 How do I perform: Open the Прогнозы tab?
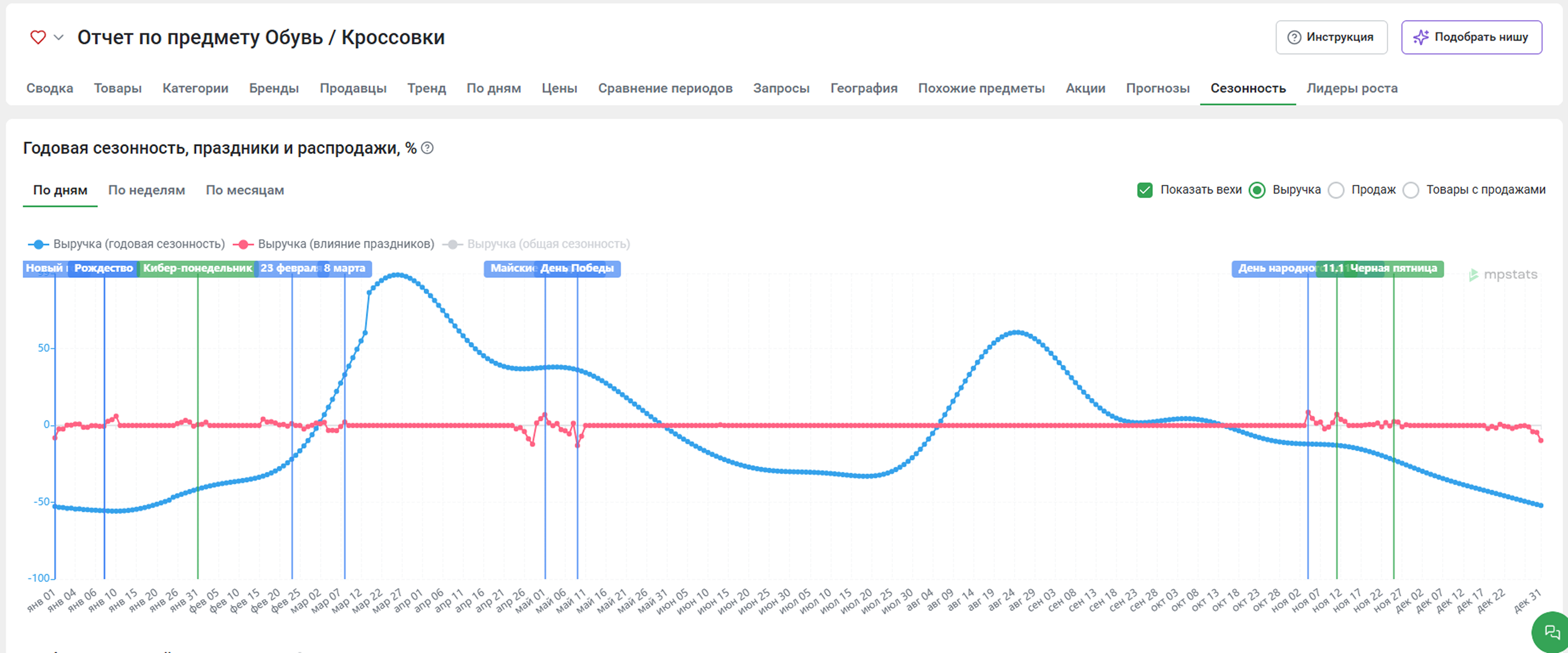click(x=1157, y=88)
